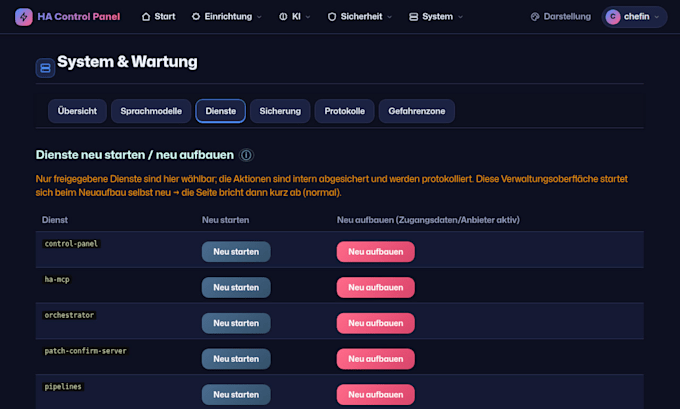Expand the Einrichtung menu chevron

[x=259, y=17]
